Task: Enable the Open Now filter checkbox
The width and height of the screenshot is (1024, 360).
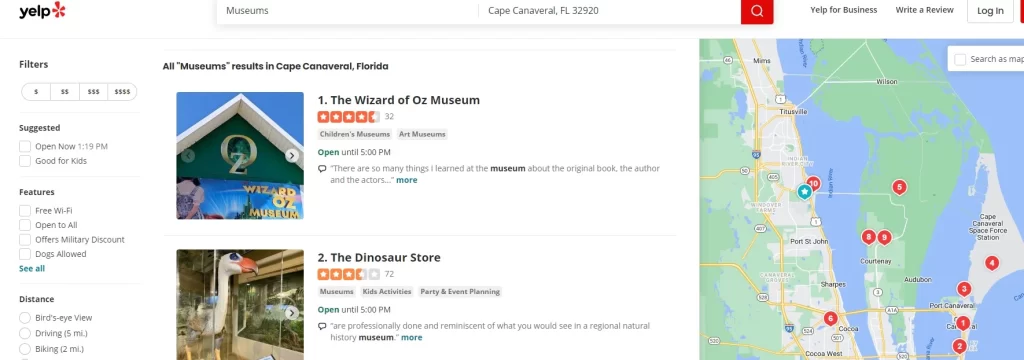Action: point(25,146)
